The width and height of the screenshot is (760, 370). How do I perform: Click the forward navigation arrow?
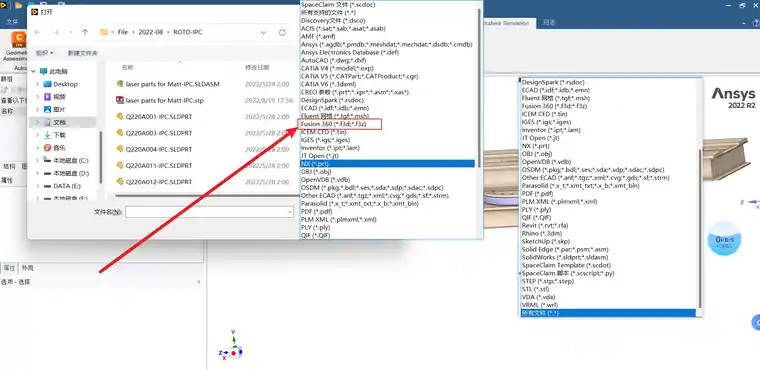point(56,32)
